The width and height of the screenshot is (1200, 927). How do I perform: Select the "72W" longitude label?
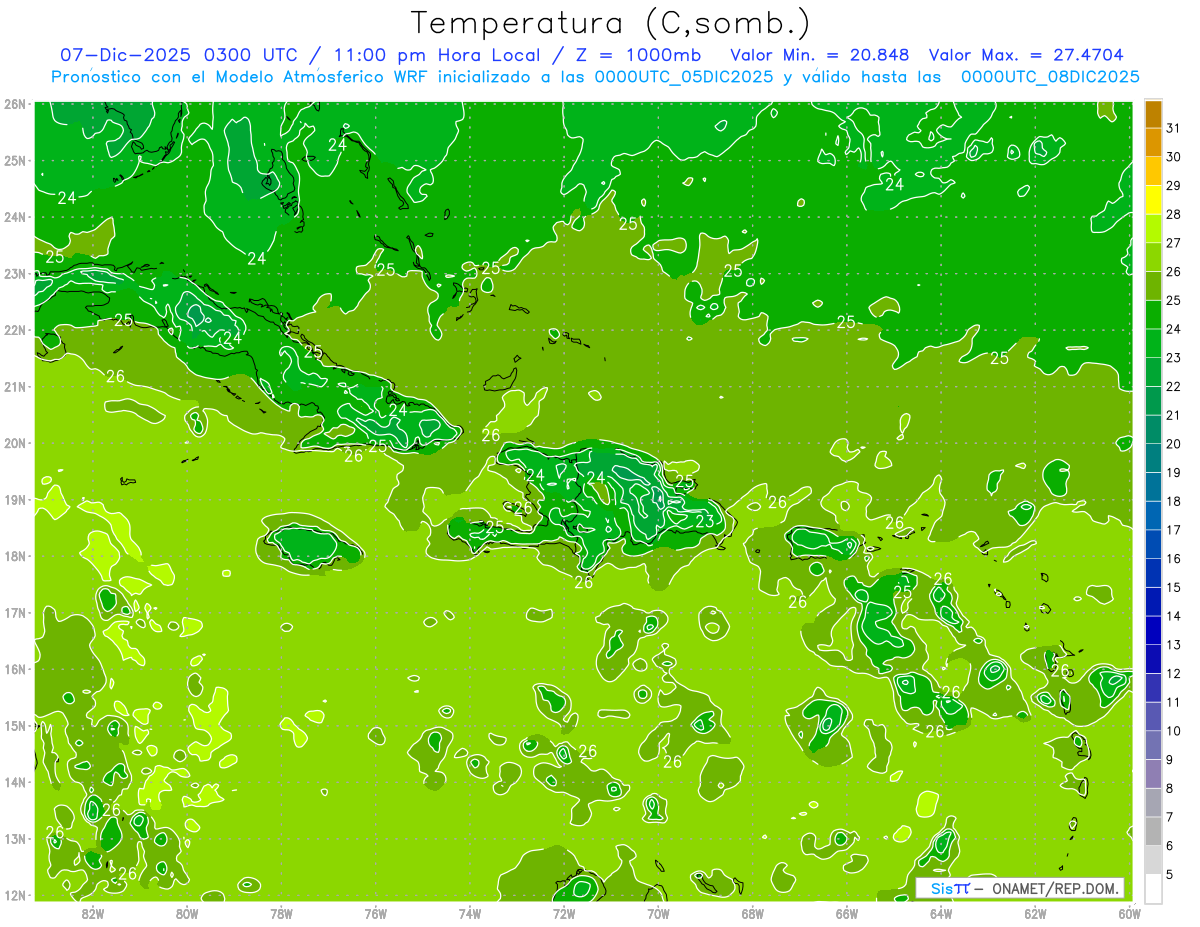[x=564, y=913]
